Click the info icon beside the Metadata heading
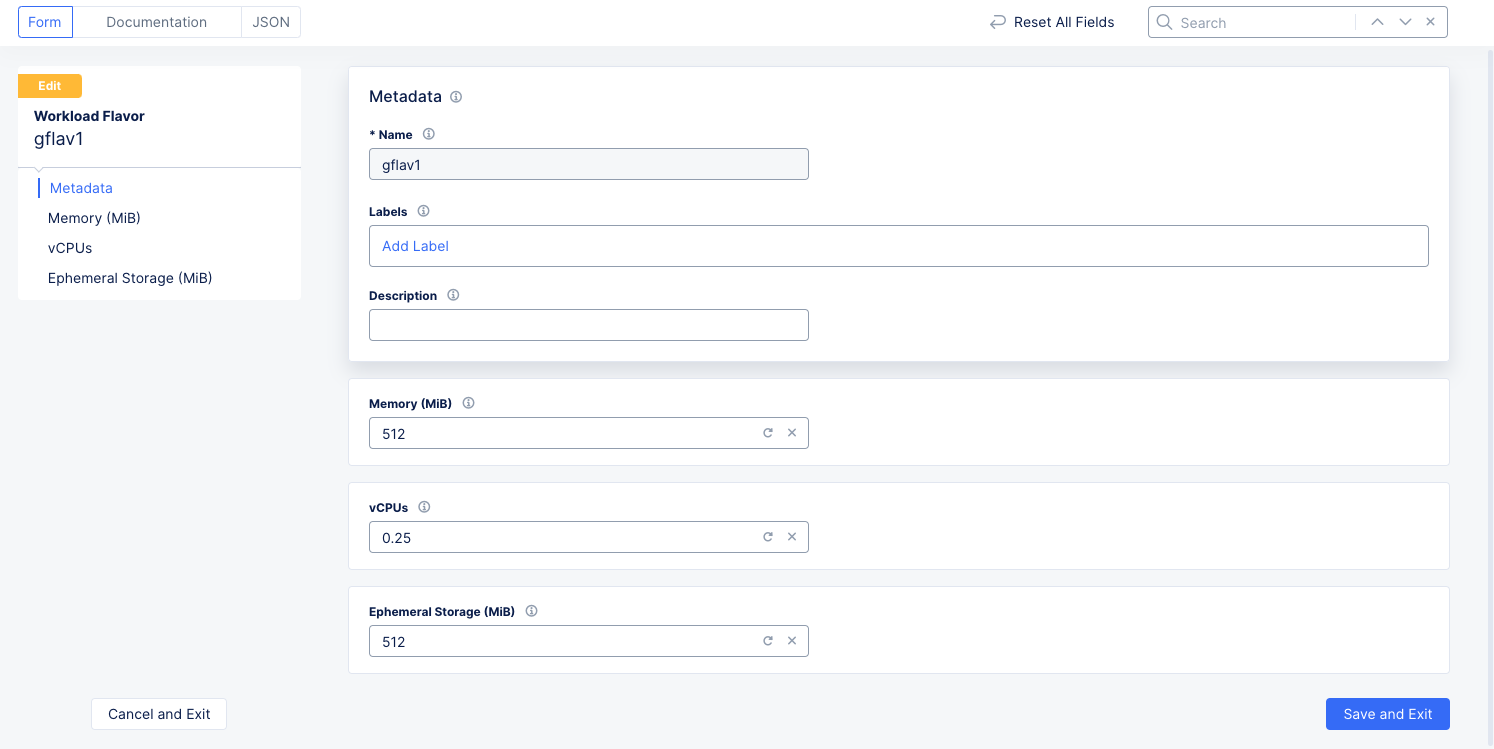1494x749 pixels. (x=456, y=97)
